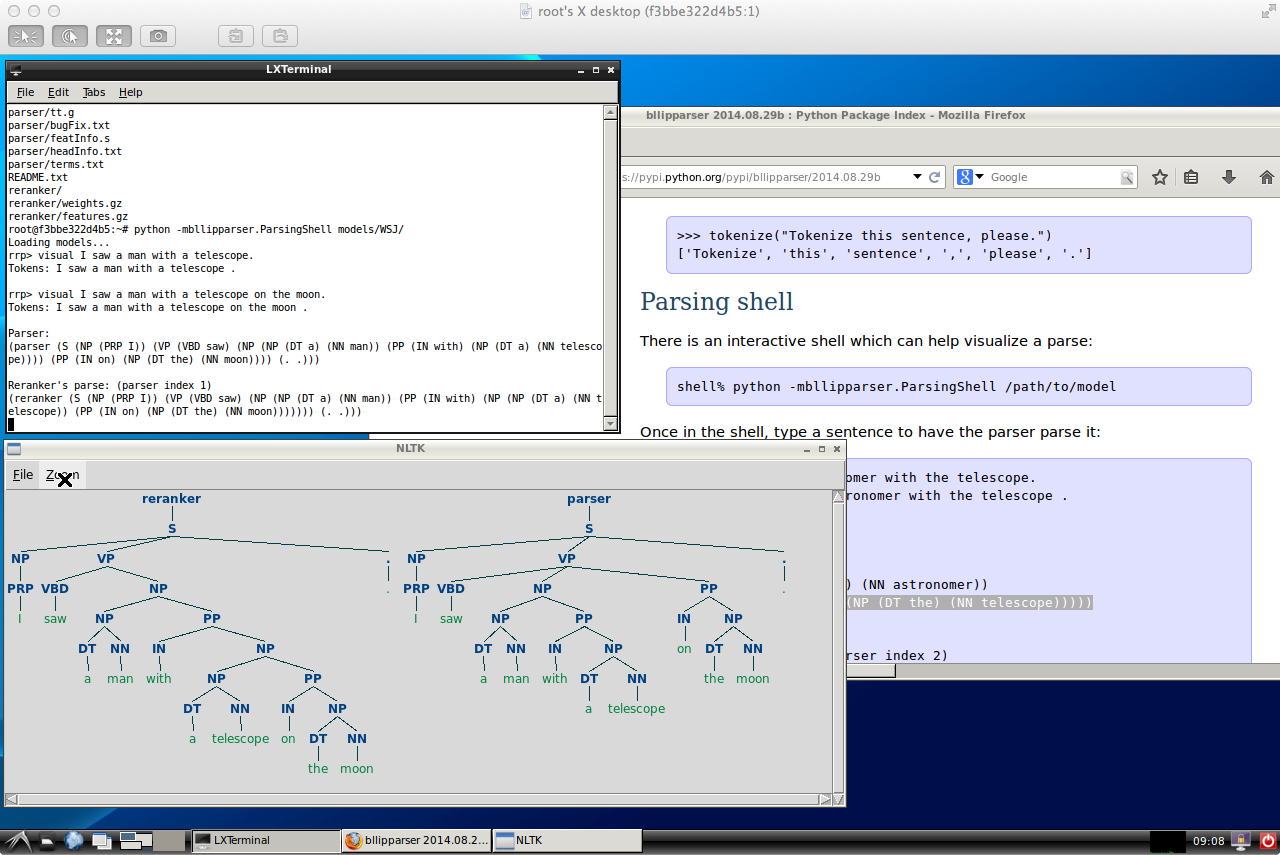
Task: Click the tokenize code example block
Action: (x=958, y=245)
